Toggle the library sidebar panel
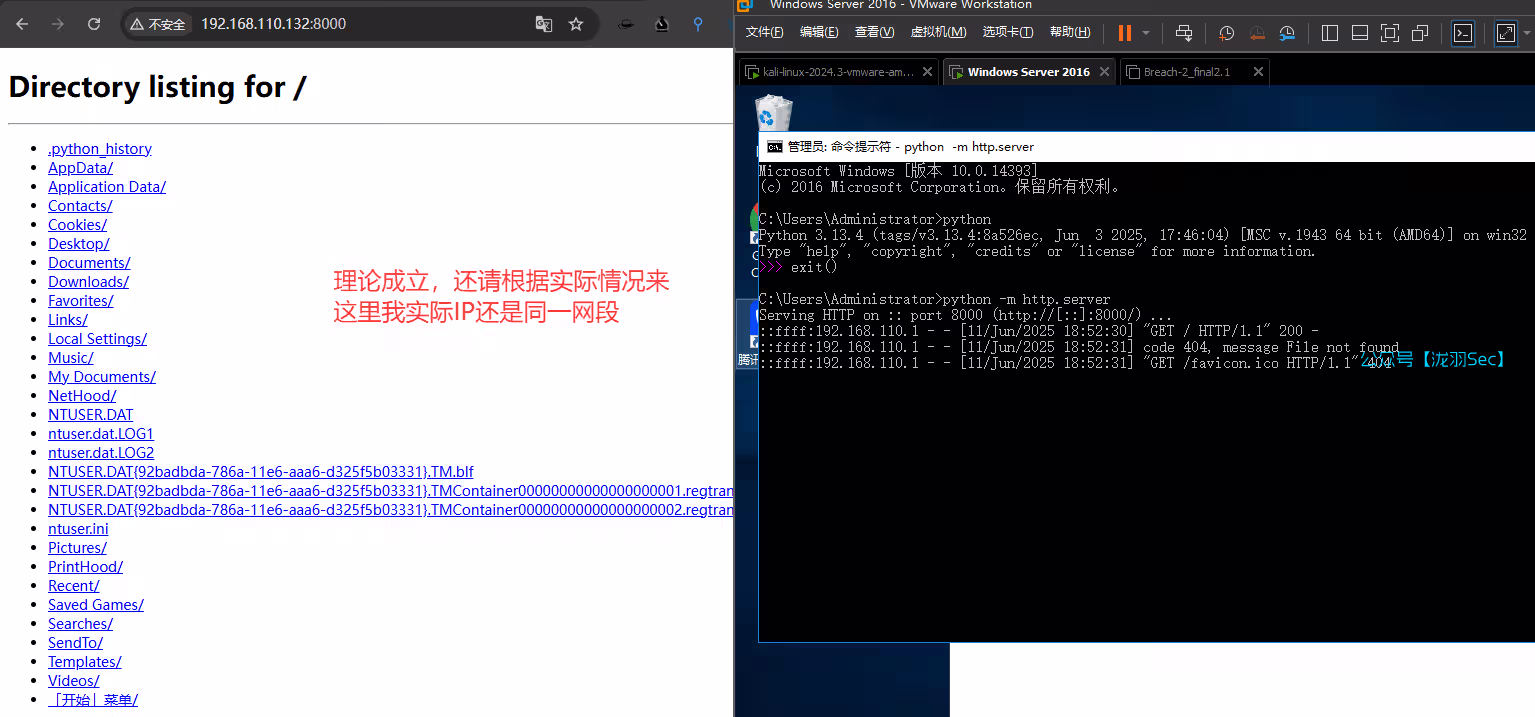Viewport: 1535px width, 717px height. [x=1329, y=33]
